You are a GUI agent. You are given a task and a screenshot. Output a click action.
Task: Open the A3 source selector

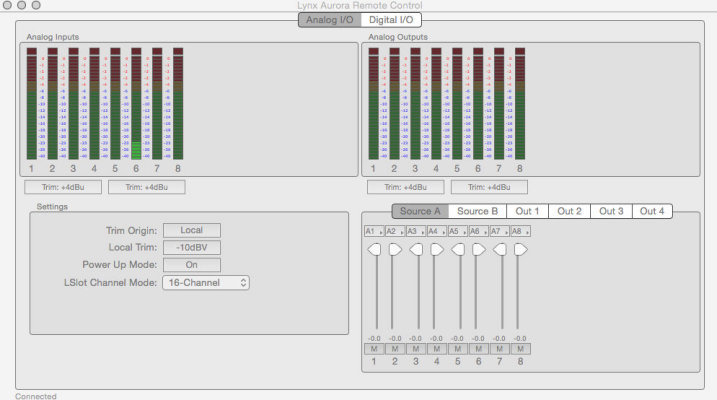coord(416,231)
